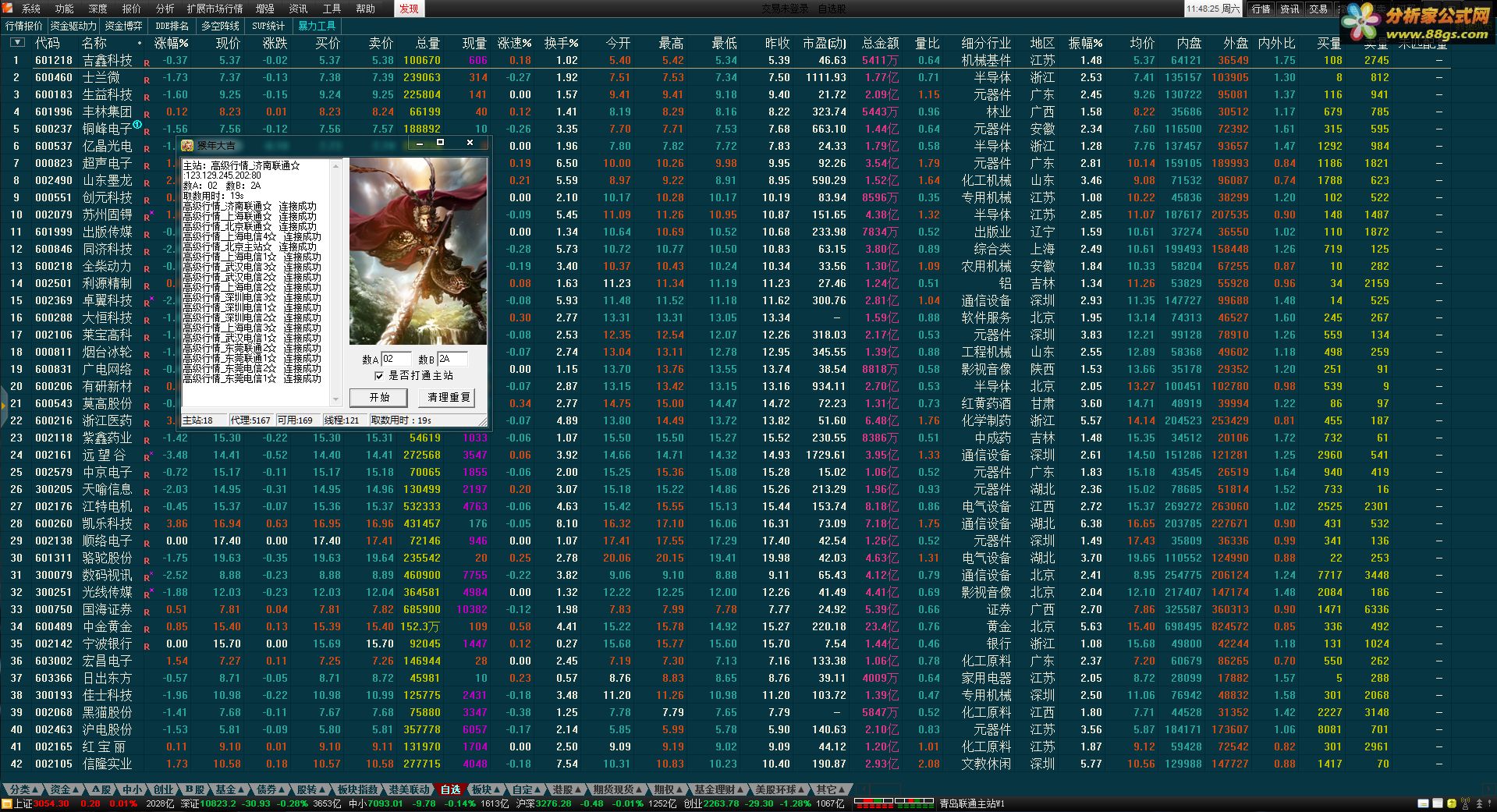Click the signal antenna icon in status bar

(x=1465, y=803)
